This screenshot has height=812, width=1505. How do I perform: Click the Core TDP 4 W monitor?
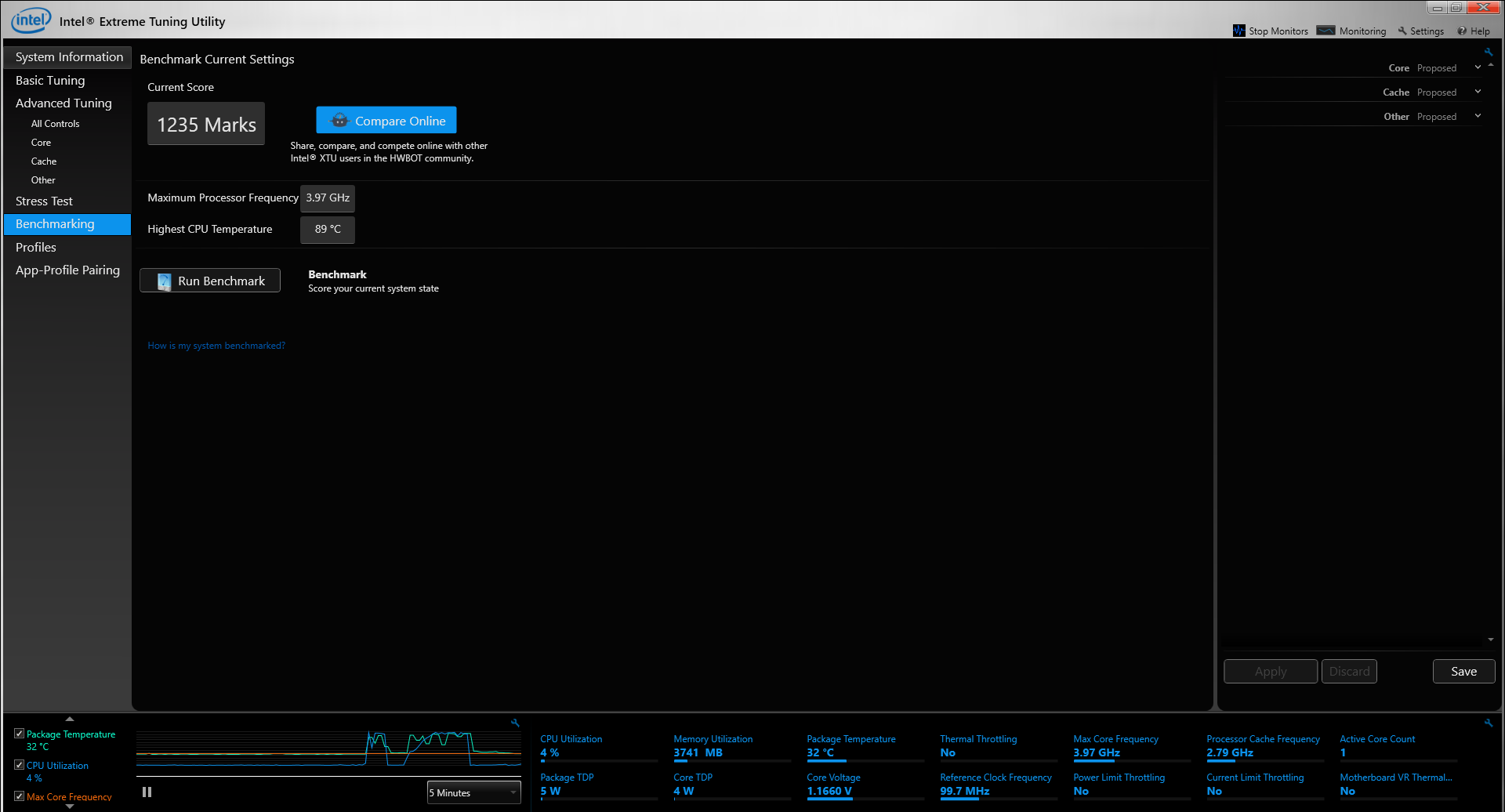(x=732, y=786)
